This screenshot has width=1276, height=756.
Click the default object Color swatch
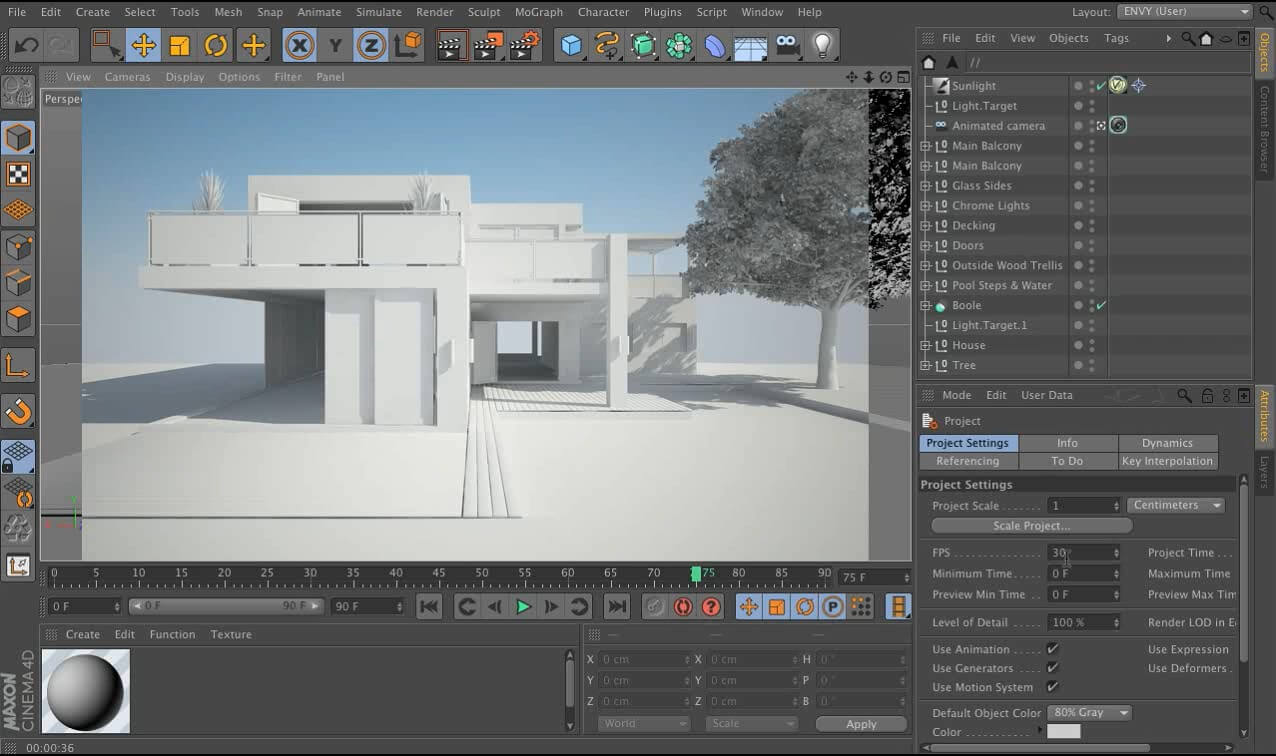(x=1063, y=732)
